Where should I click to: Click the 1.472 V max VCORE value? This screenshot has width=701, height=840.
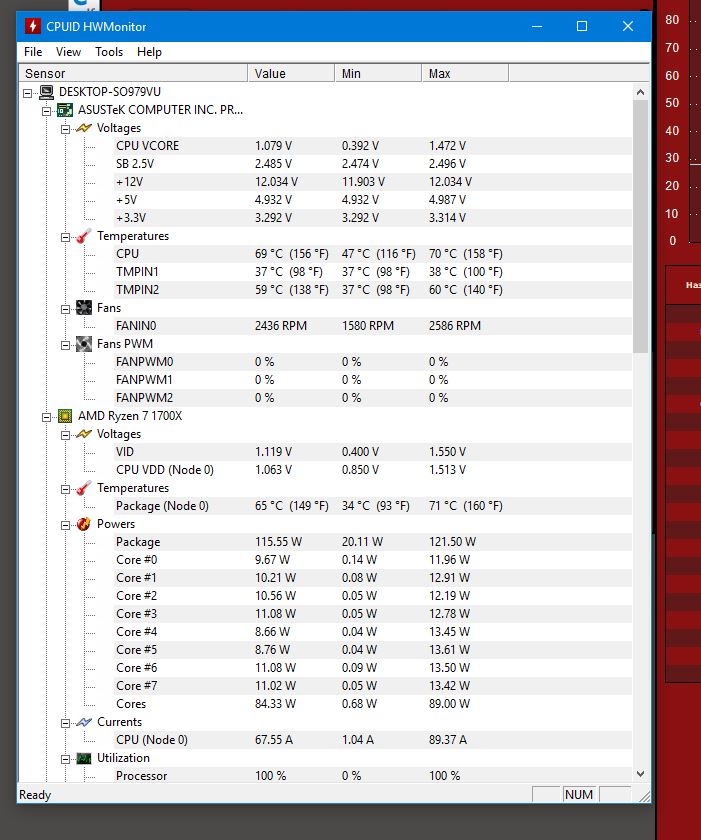(447, 146)
